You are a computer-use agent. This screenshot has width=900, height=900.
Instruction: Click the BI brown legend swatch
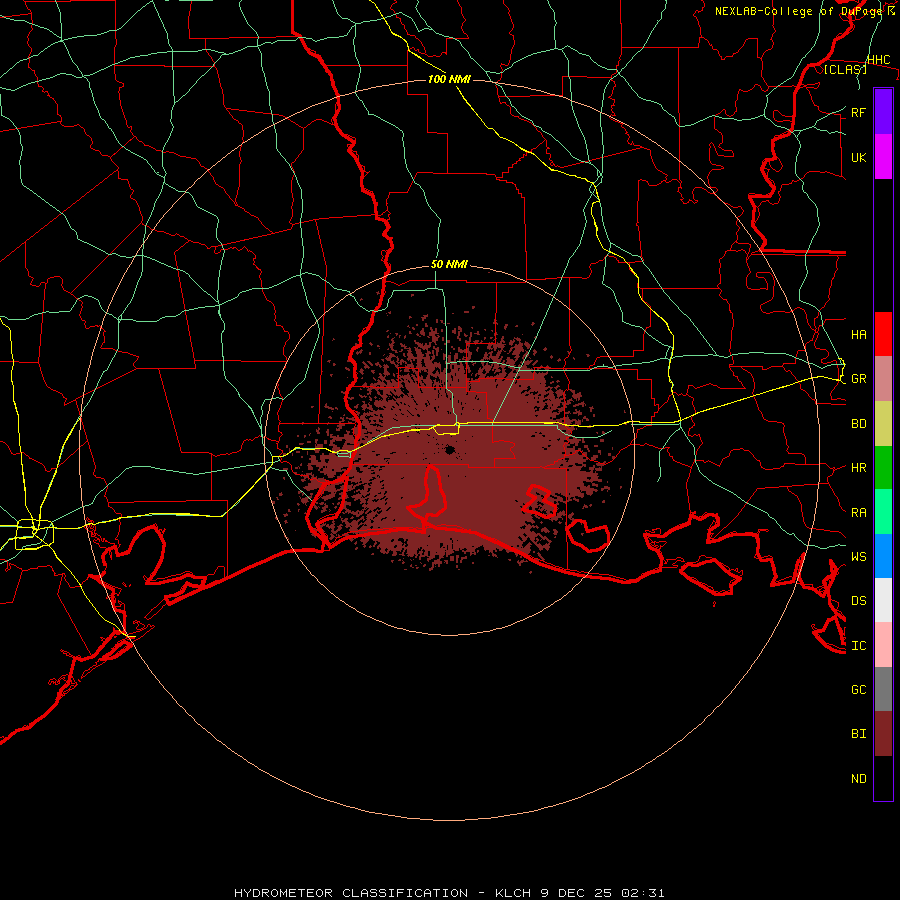pos(883,734)
